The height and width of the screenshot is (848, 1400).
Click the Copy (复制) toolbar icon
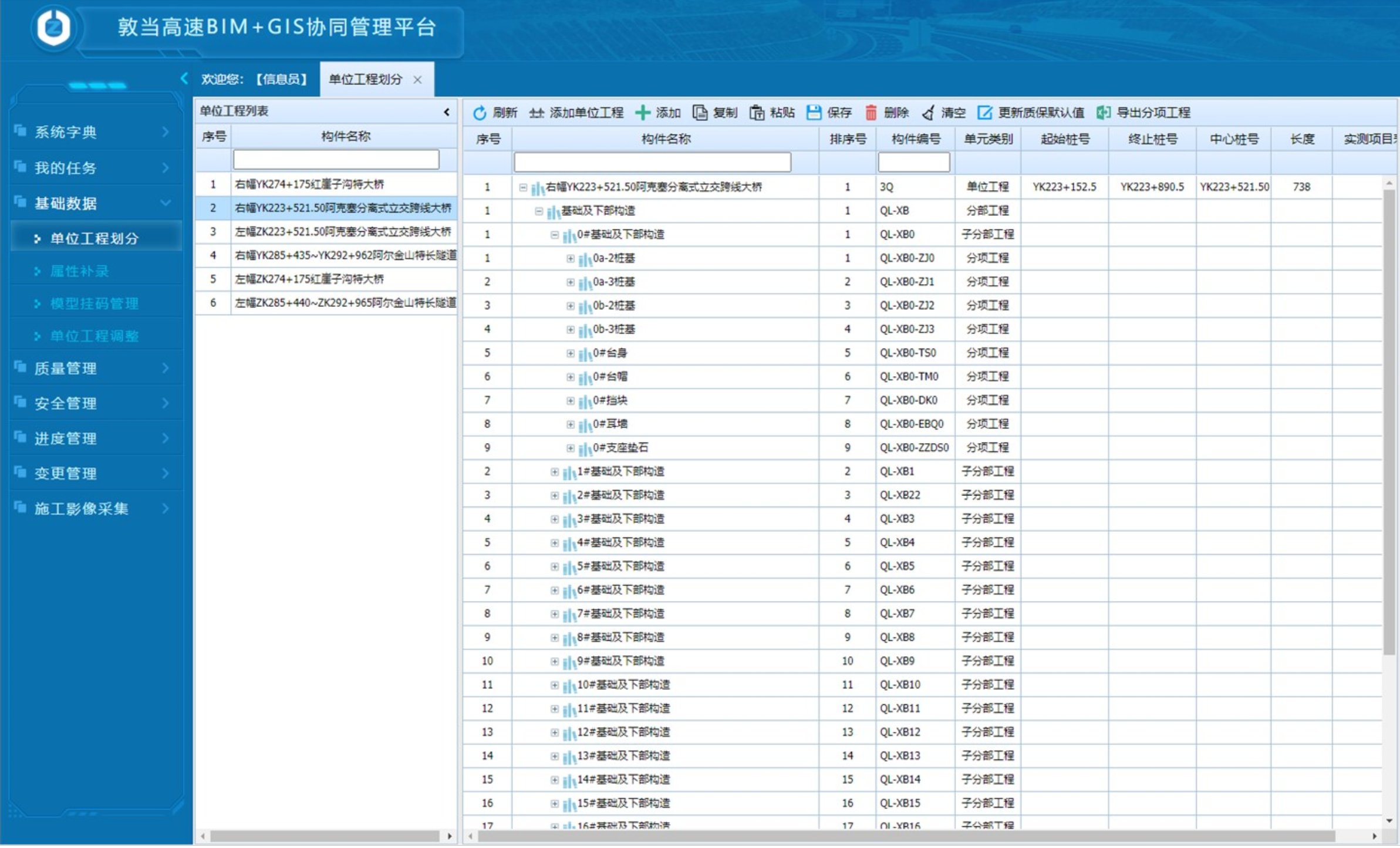[700, 113]
